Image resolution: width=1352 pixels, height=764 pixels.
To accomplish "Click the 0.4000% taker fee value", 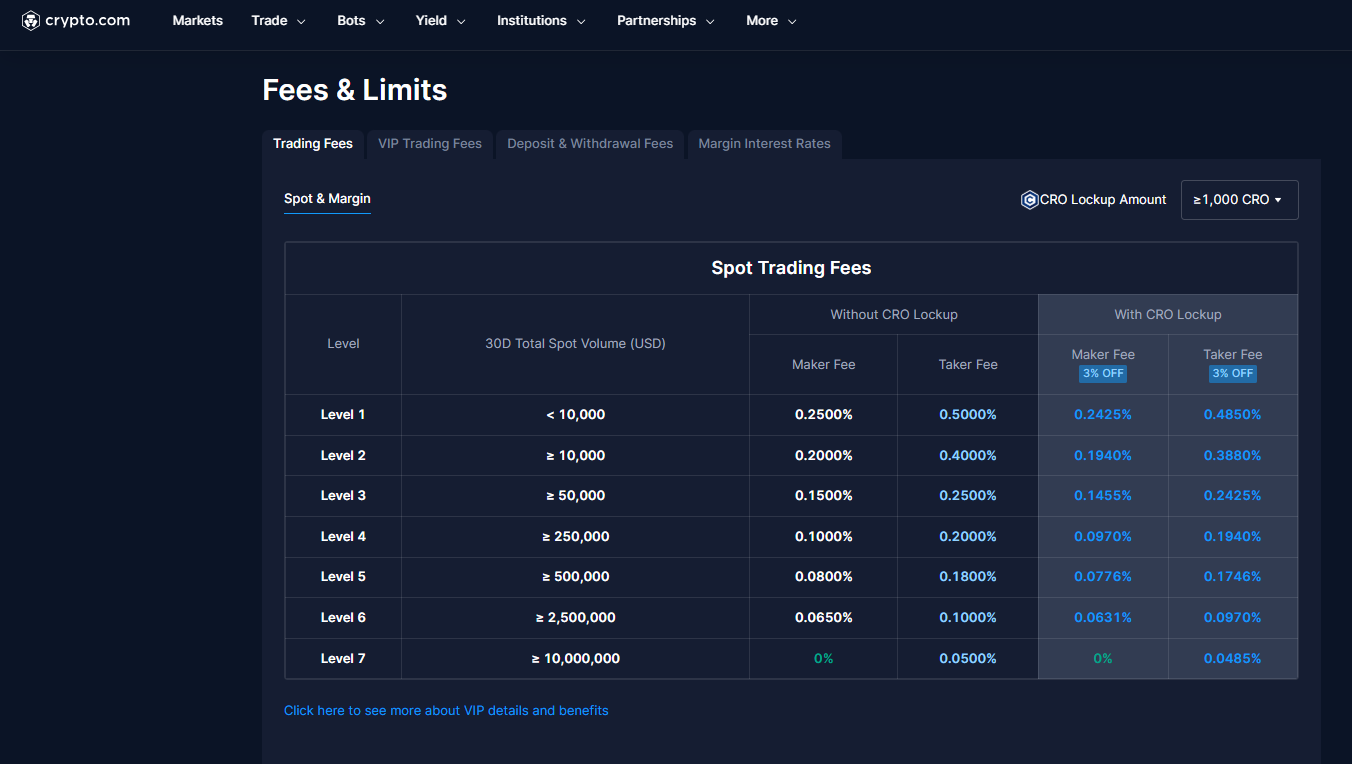I will coord(968,455).
